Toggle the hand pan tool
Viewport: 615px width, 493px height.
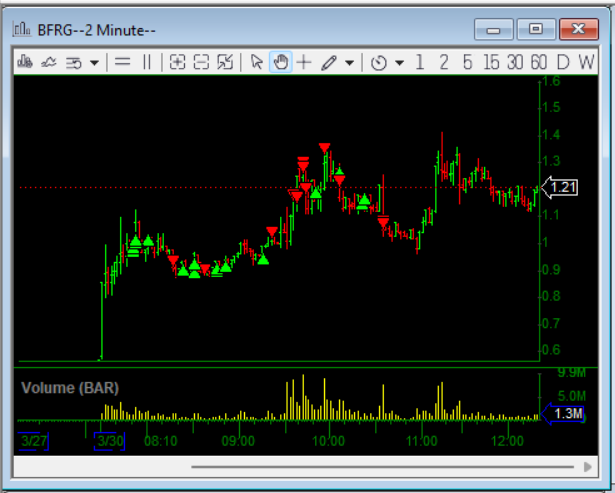coord(280,62)
